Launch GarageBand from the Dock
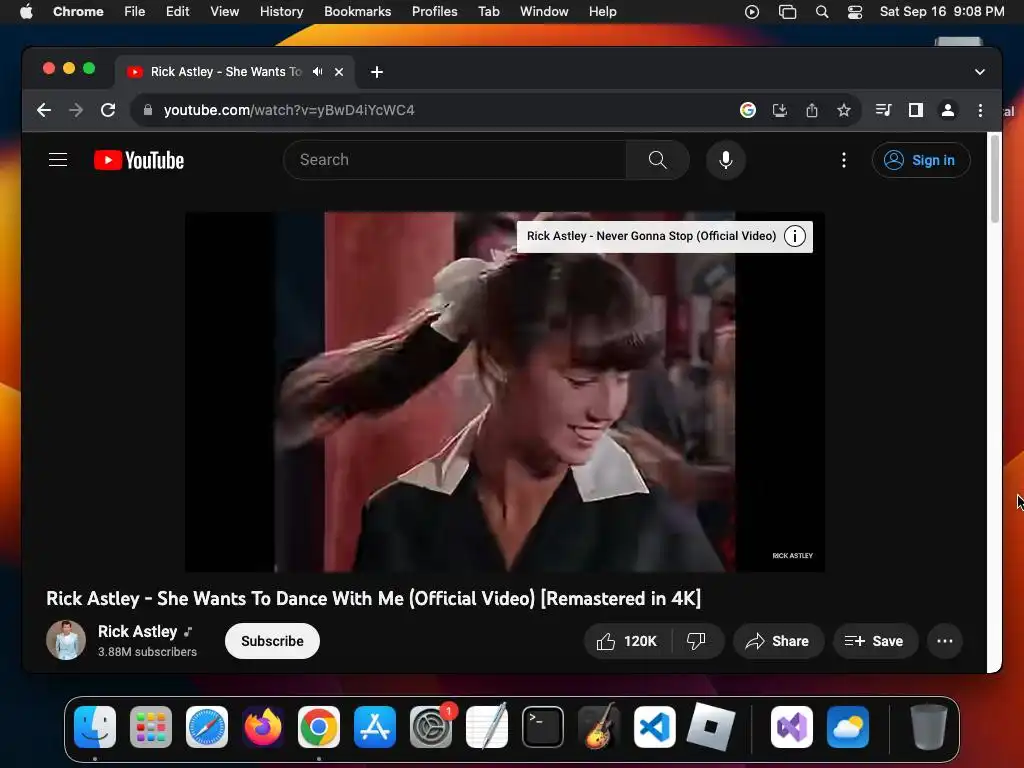The image size is (1024, 768). coord(599,727)
